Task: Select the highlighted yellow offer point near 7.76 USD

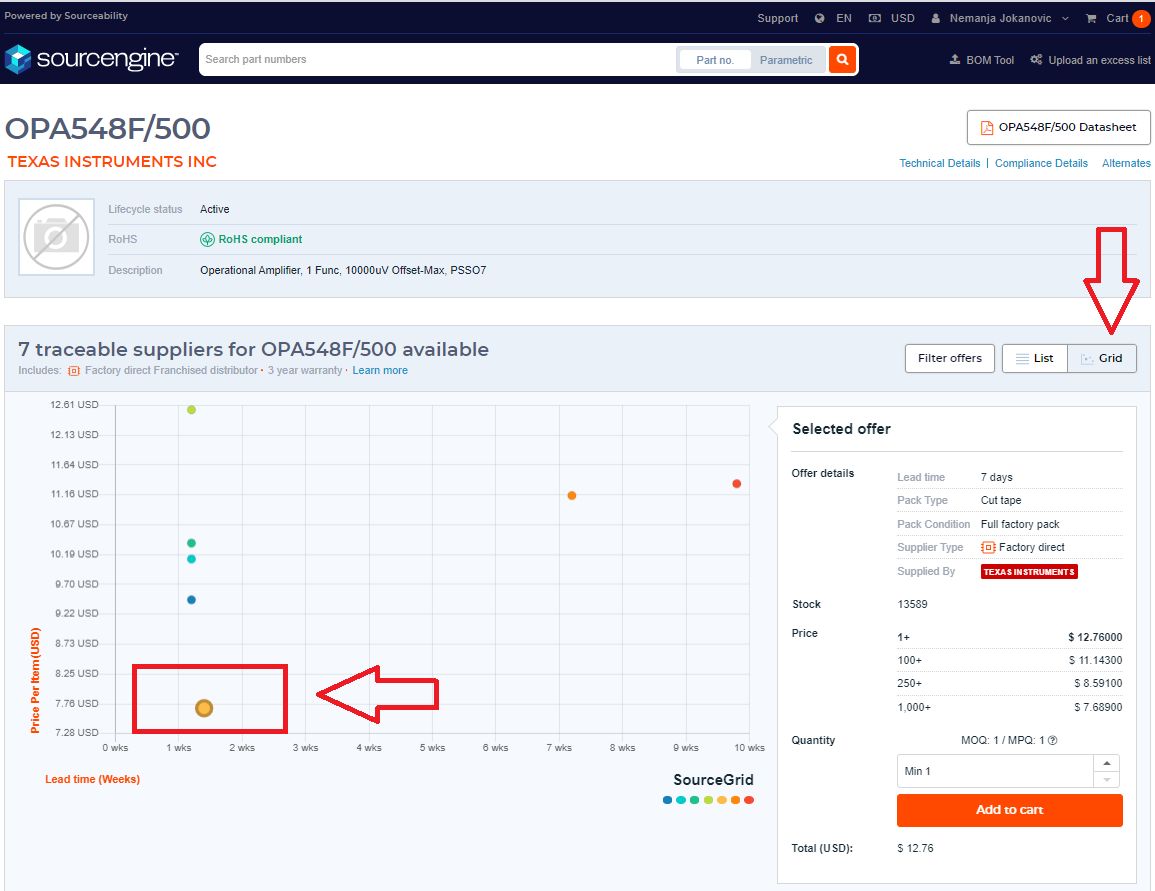Action: tap(204, 708)
